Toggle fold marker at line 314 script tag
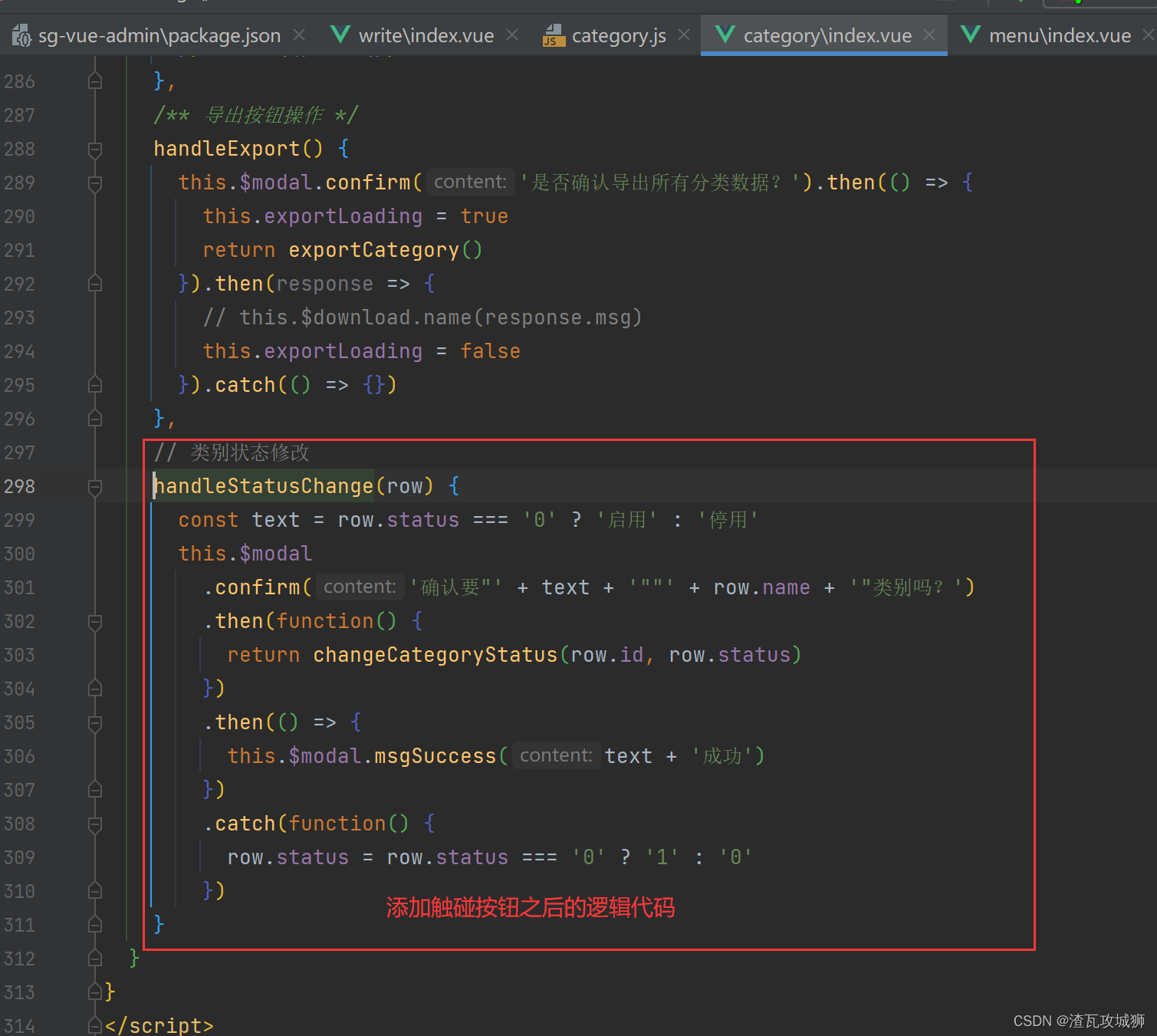 (95, 1026)
